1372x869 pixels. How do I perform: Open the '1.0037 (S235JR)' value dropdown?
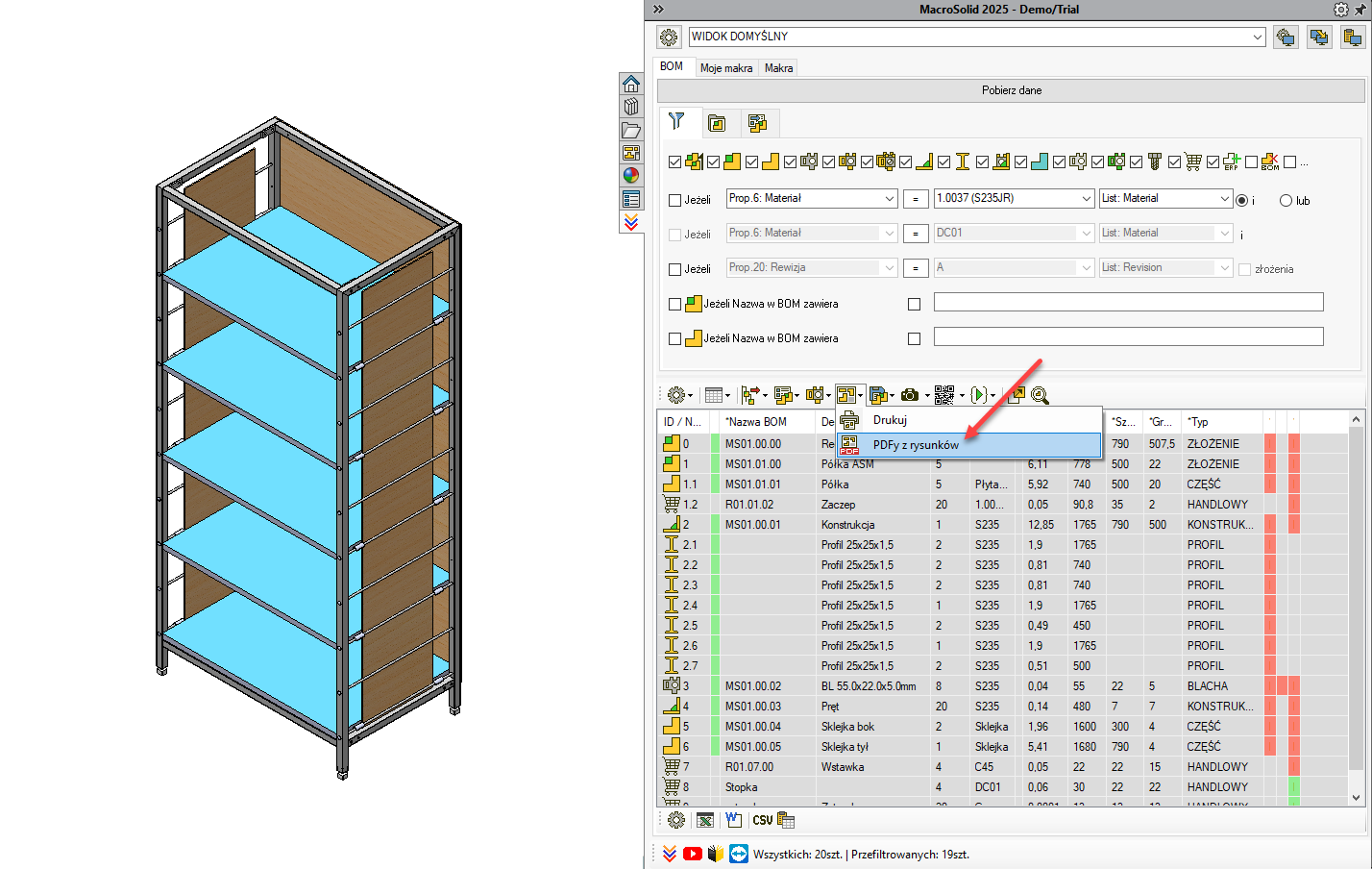point(1014,198)
